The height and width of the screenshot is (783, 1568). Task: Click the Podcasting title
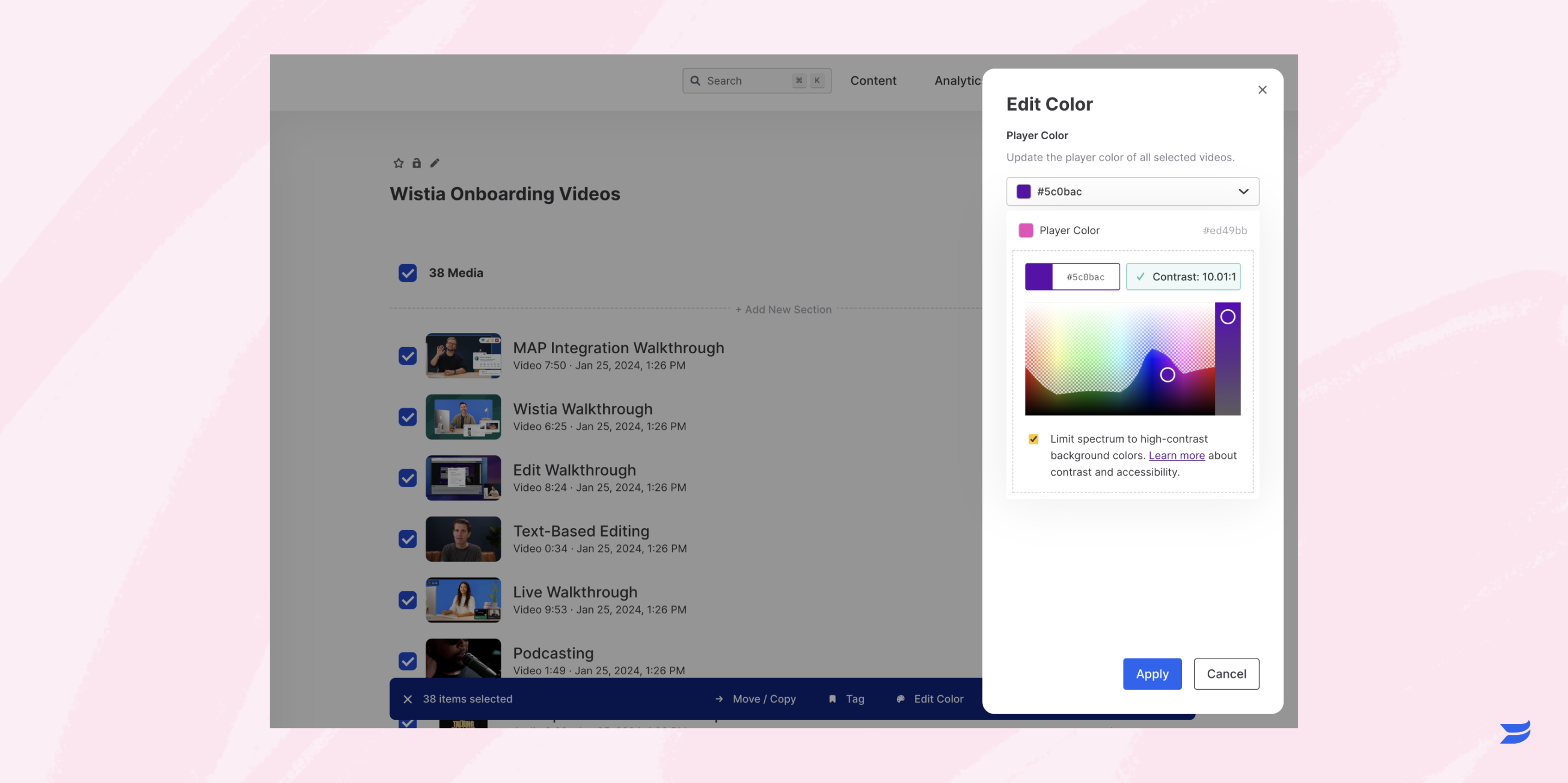pos(553,653)
